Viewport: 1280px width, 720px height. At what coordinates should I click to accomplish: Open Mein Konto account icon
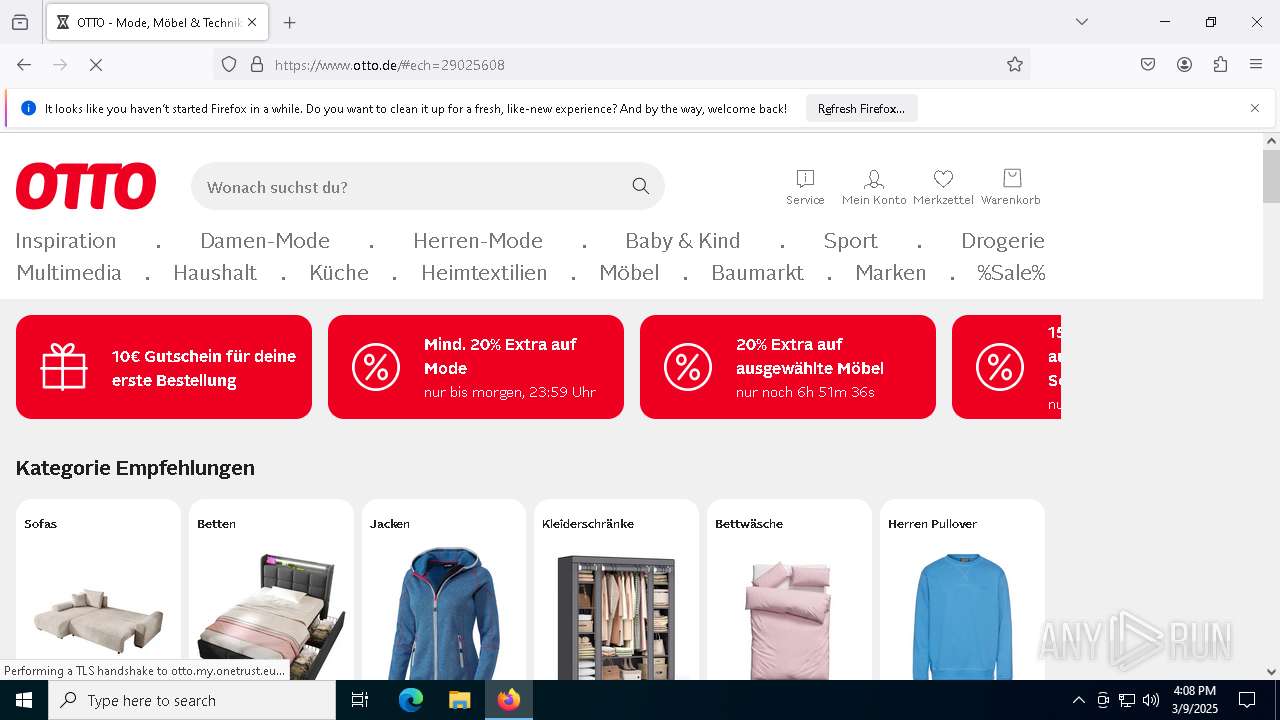[x=873, y=187]
